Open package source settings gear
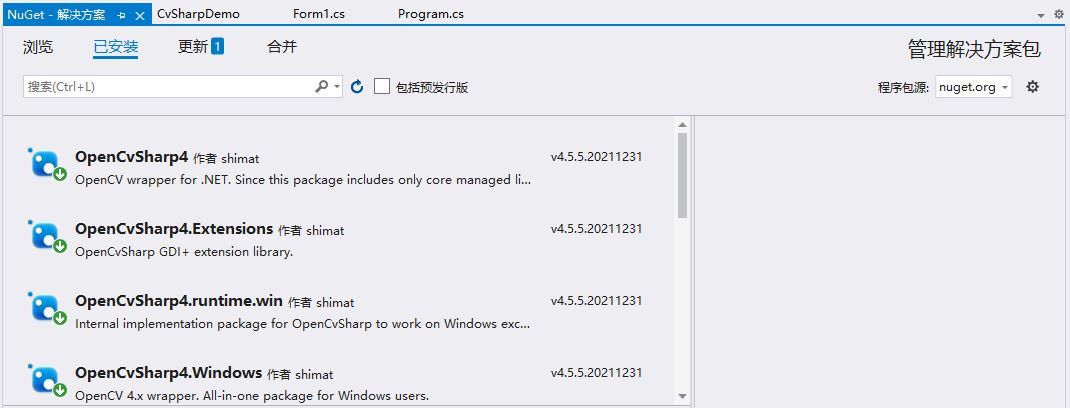This screenshot has height=408, width=1070. pos(1032,87)
